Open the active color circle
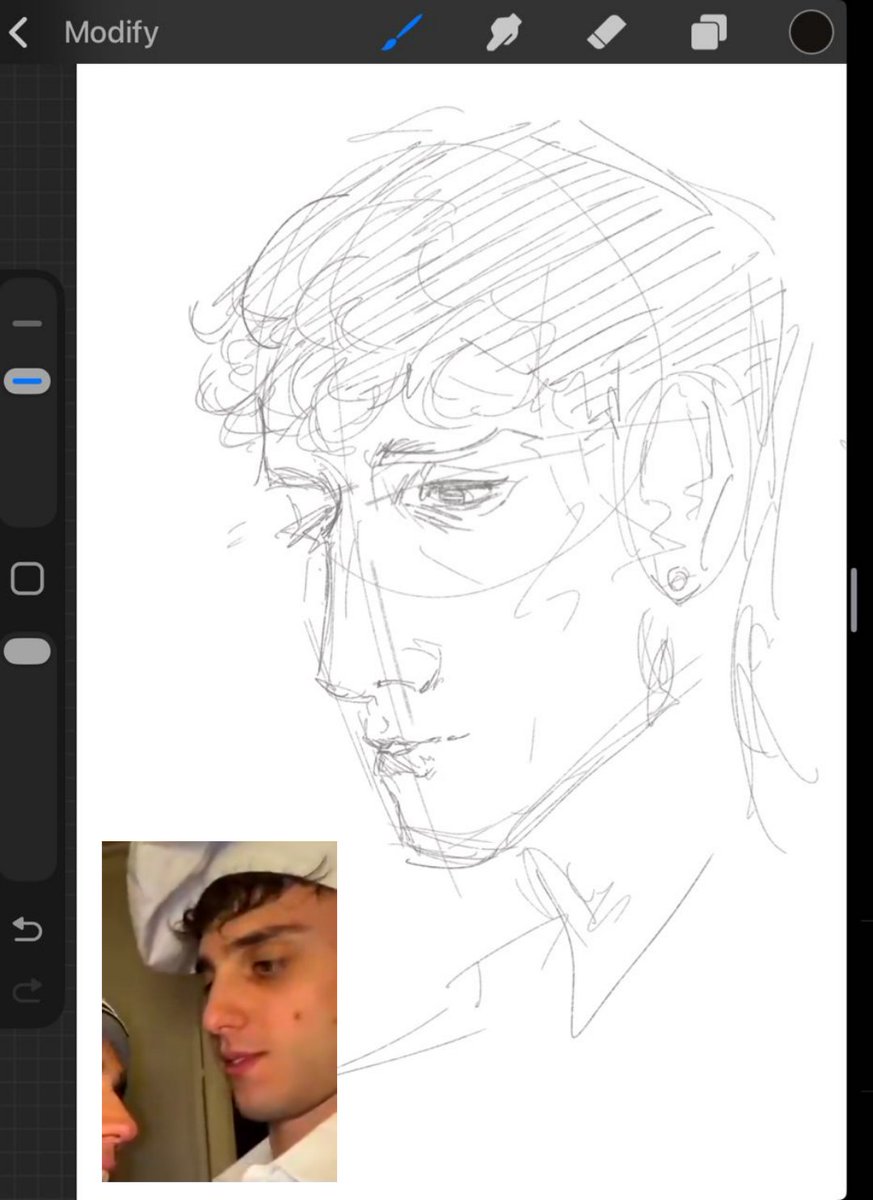 point(811,32)
